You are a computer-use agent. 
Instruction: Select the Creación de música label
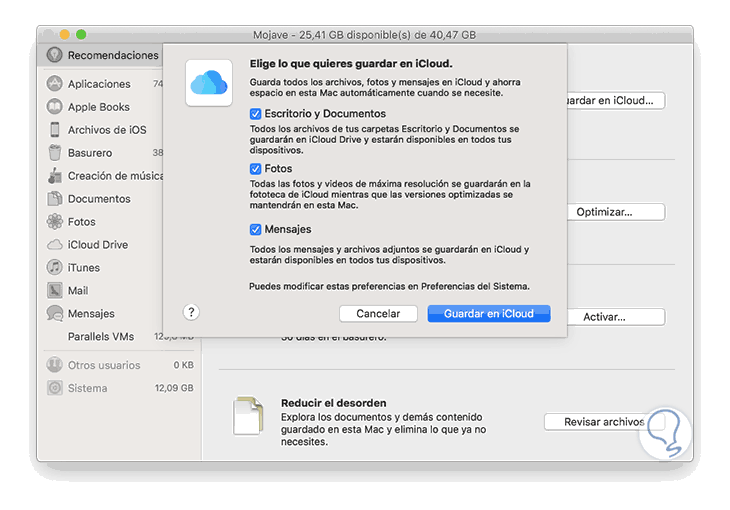115,176
